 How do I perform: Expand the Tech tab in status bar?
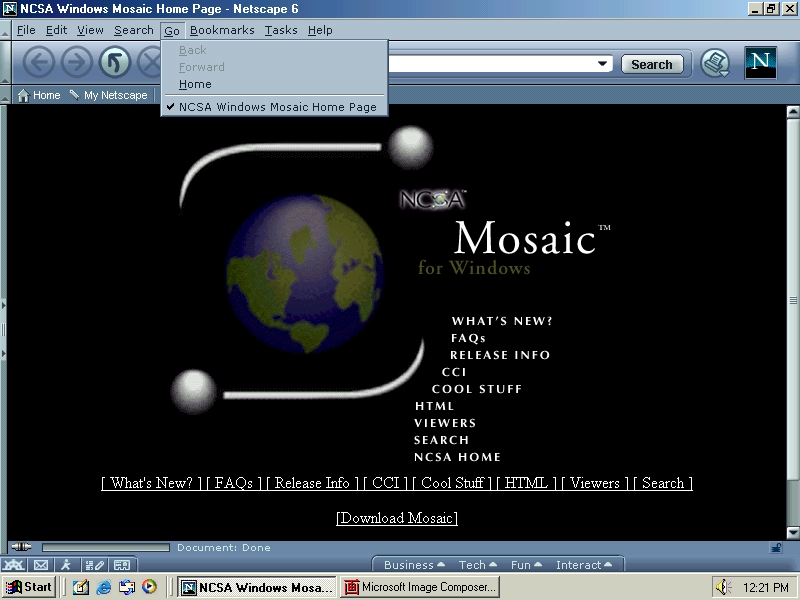tap(478, 565)
